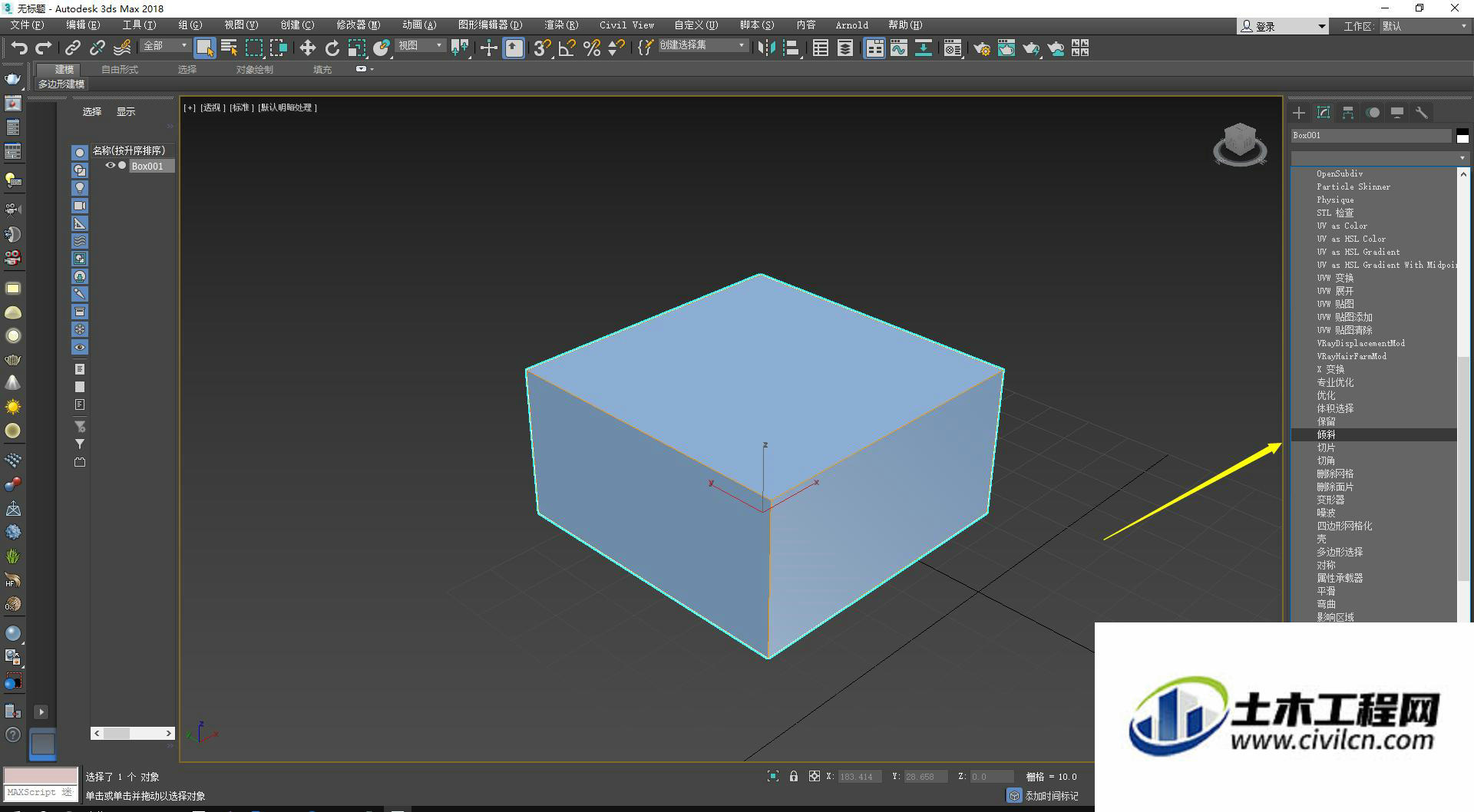
Task: Switch to the 对象绘制 ribbon tab
Action: [x=254, y=69]
